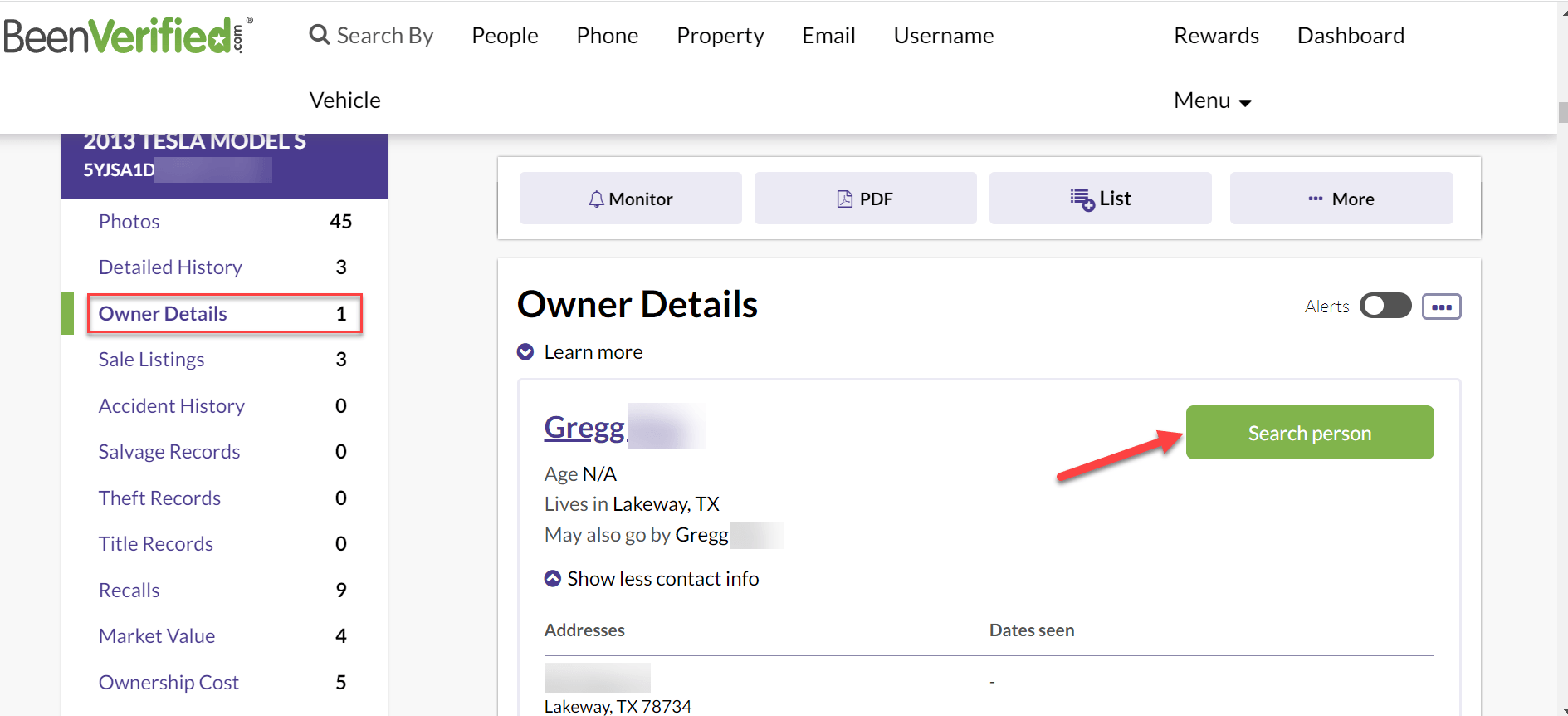Click the Lakeway, TX 78734 address text

coord(618,706)
